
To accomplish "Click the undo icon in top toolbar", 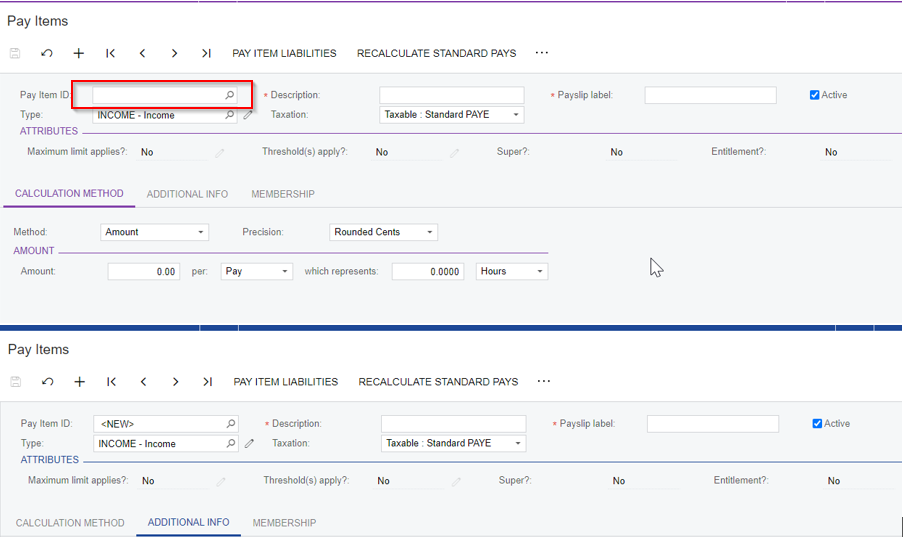I will click(x=47, y=53).
